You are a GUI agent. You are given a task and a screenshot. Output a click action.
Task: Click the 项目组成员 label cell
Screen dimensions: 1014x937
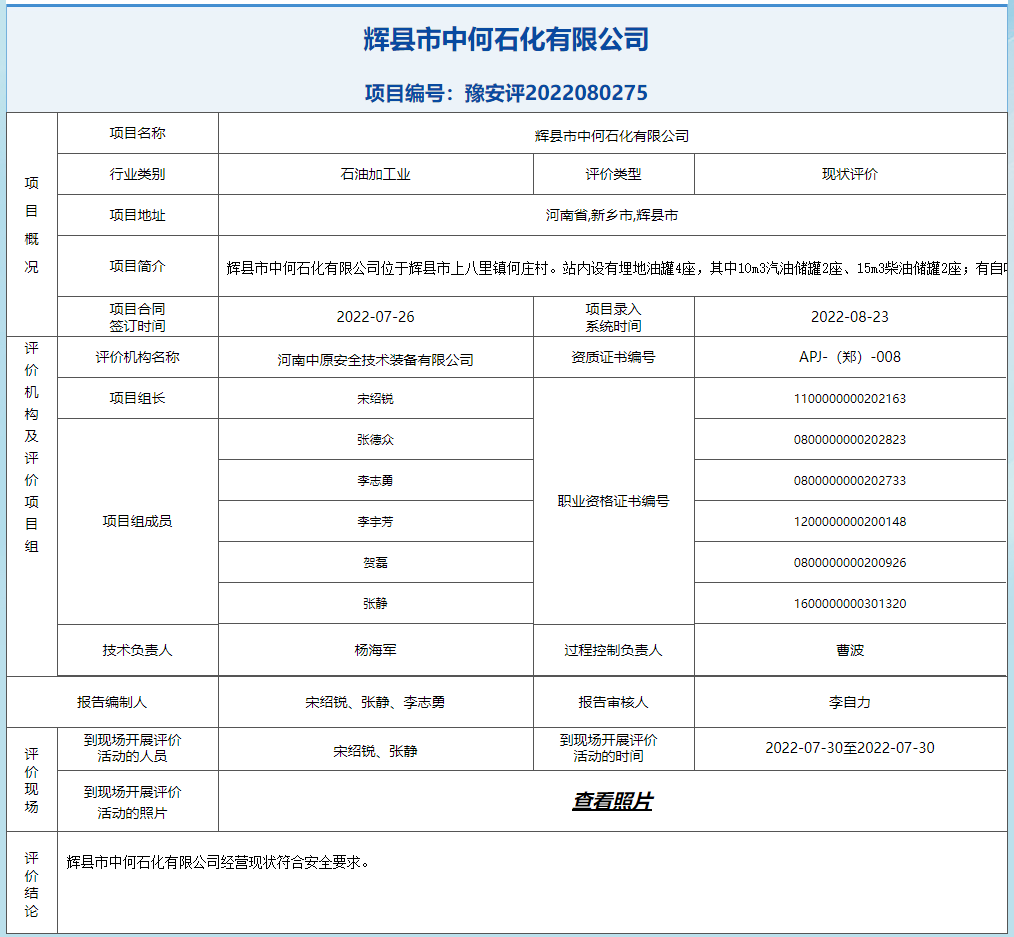coord(138,521)
